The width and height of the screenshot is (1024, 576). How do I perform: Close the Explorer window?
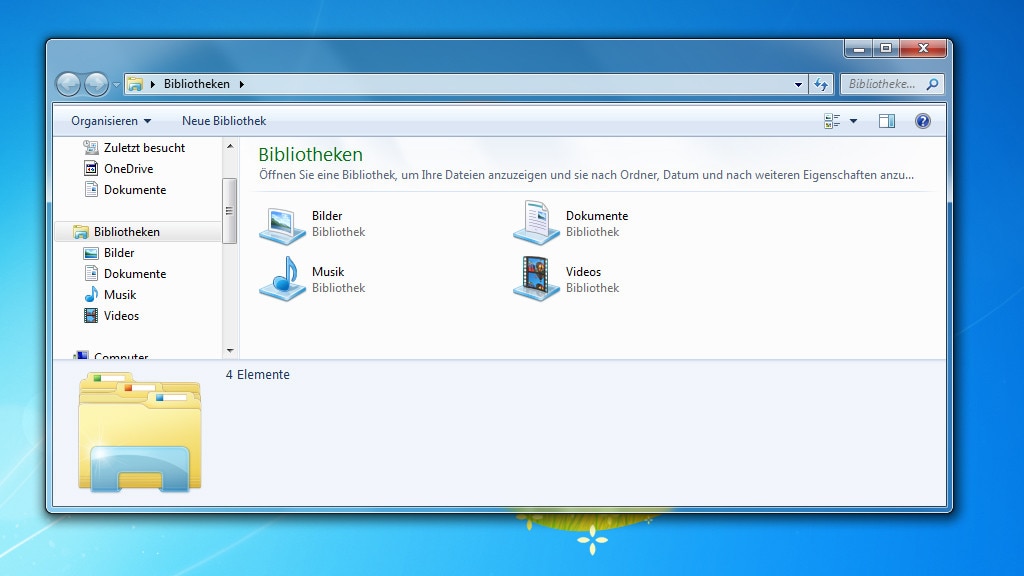[x=923, y=48]
